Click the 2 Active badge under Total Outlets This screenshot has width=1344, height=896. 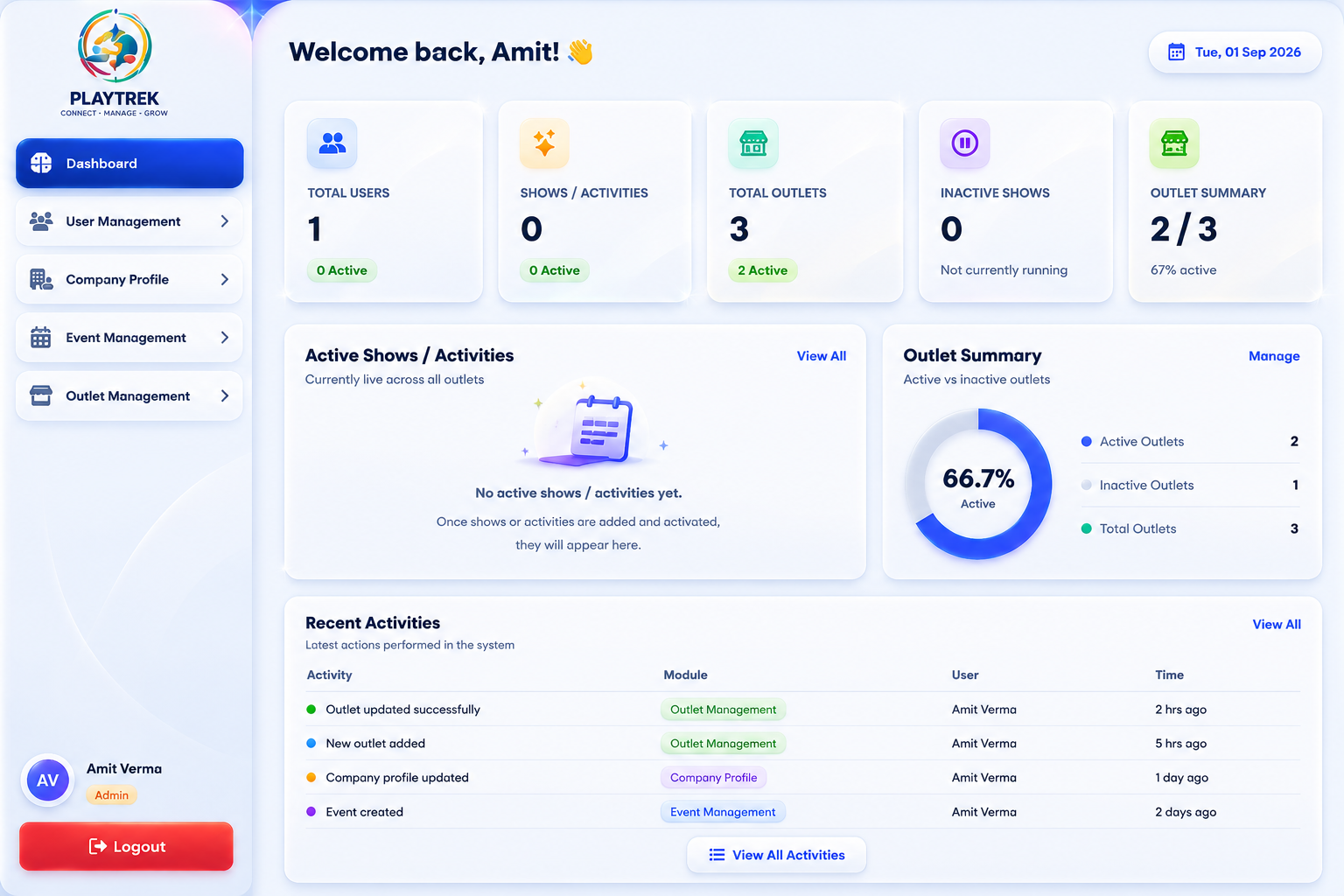pos(762,270)
